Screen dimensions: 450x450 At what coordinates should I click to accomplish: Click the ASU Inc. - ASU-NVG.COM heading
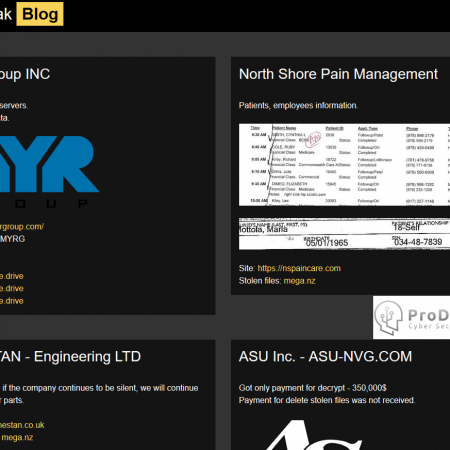325,356
